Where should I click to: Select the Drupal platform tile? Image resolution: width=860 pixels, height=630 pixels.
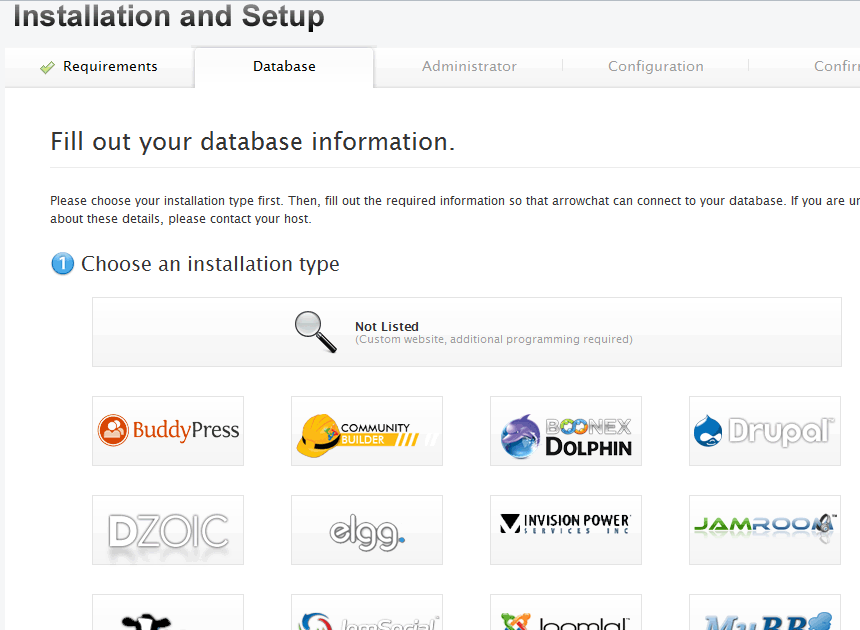coord(765,431)
